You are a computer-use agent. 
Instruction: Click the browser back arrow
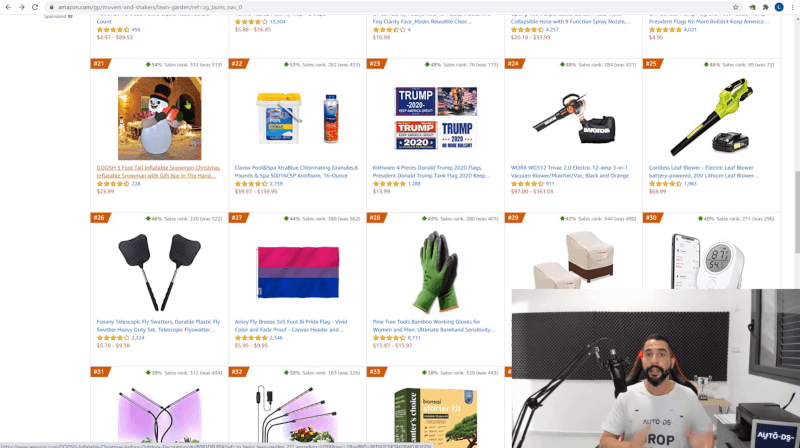click(8, 7)
